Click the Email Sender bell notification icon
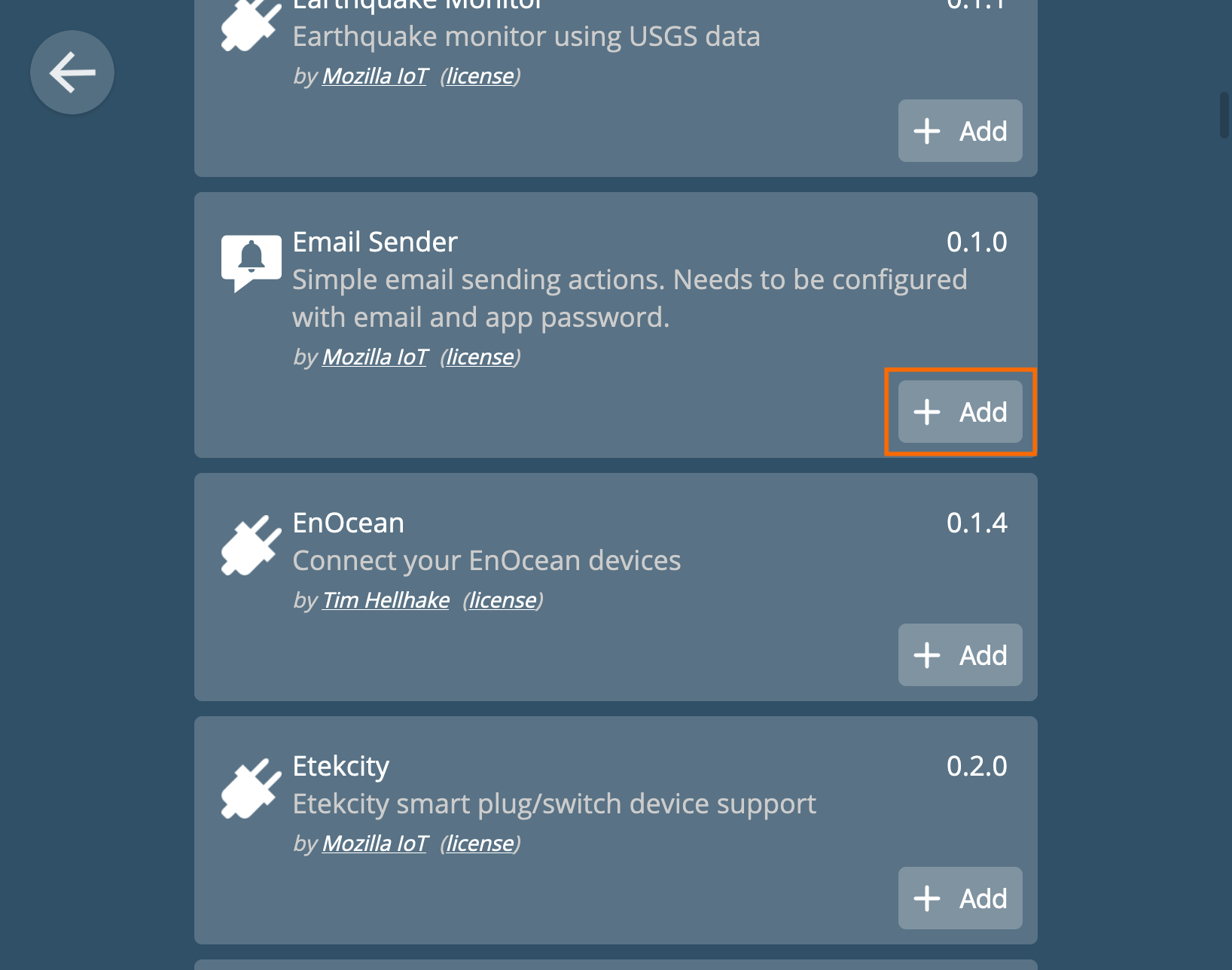Screen dimensions: 1232x970 pyautogui.click(x=252, y=263)
